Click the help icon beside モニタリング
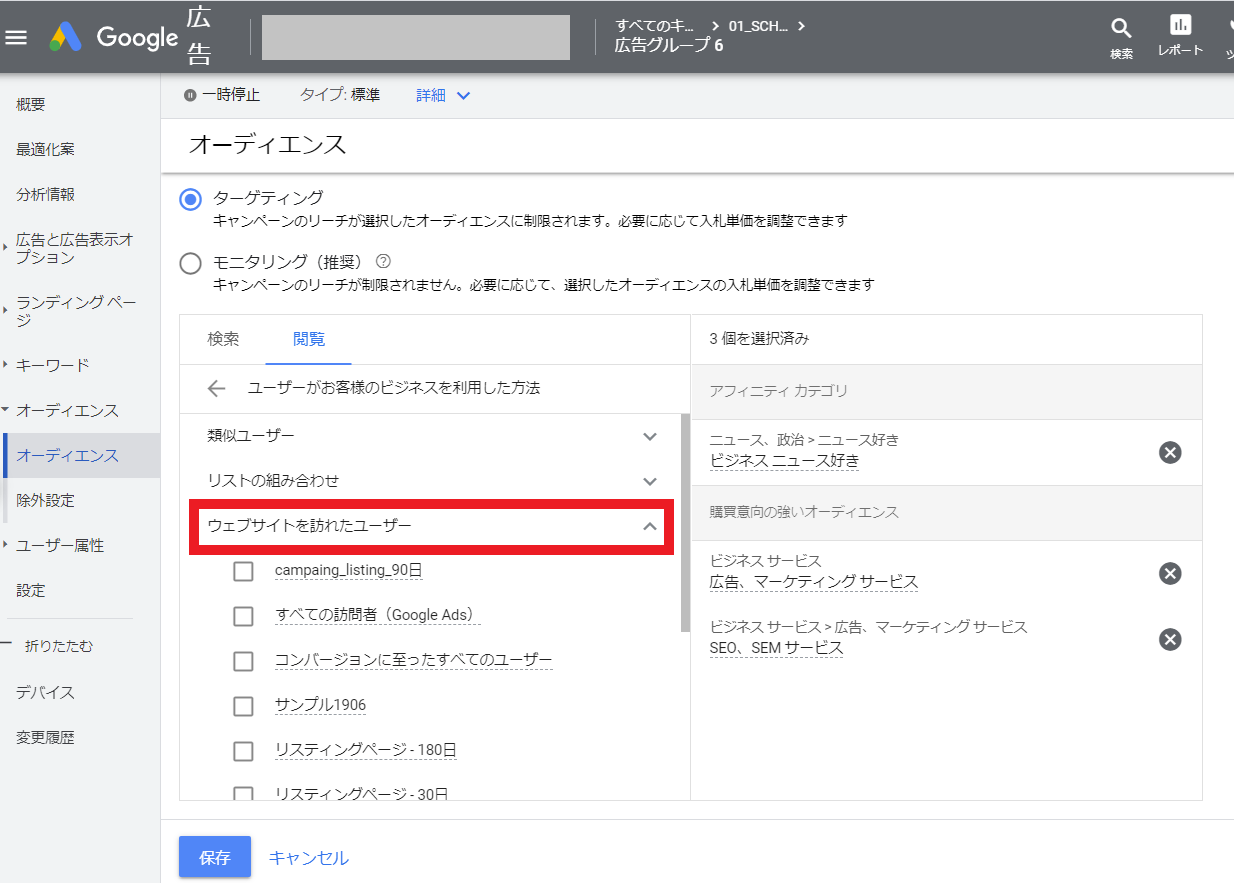 point(382,261)
